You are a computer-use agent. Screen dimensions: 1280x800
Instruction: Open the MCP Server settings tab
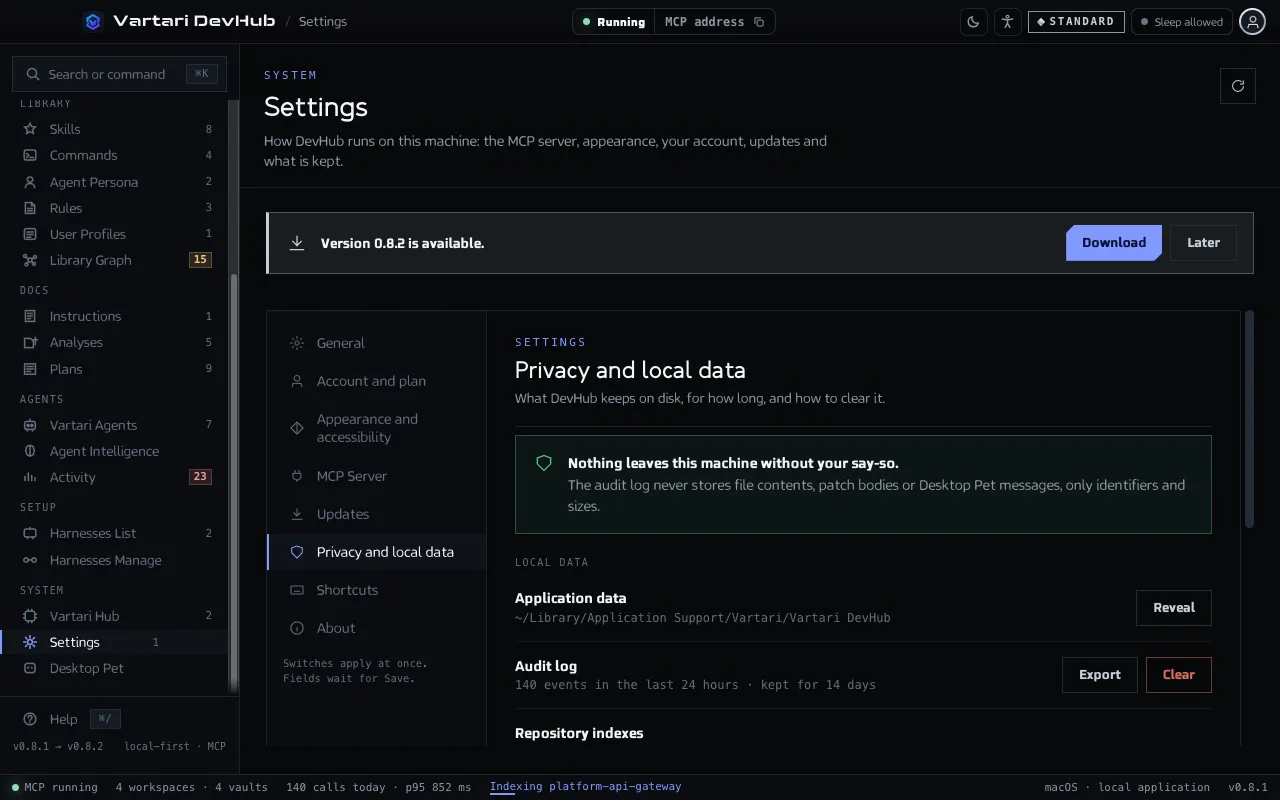point(376,476)
